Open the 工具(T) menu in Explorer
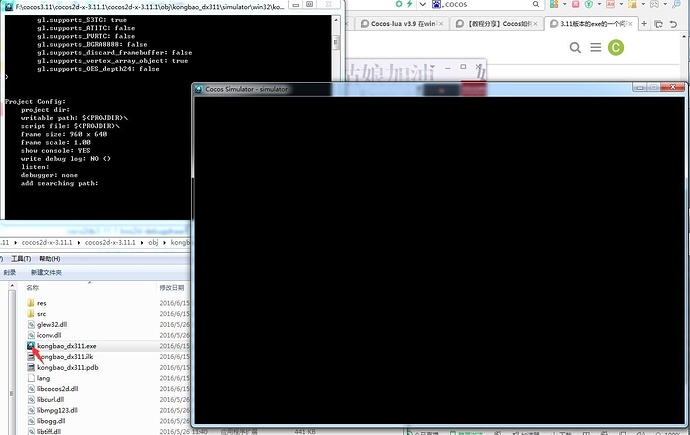The image size is (690, 435). [x=21, y=259]
